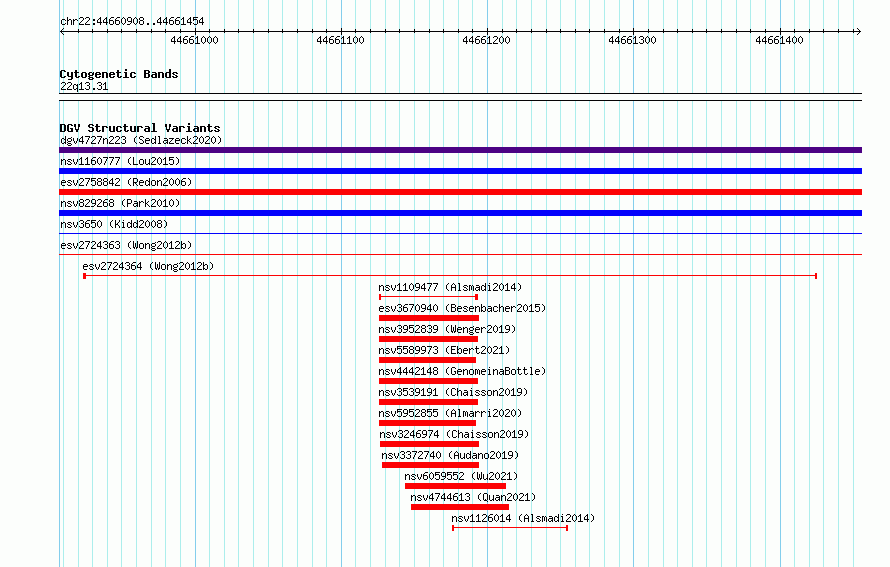The height and width of the screenshot is (567, 890).
Task: Click the dgv4727n223 (Sedlazeck2020) variant label
Action: (x=141, y=140)
